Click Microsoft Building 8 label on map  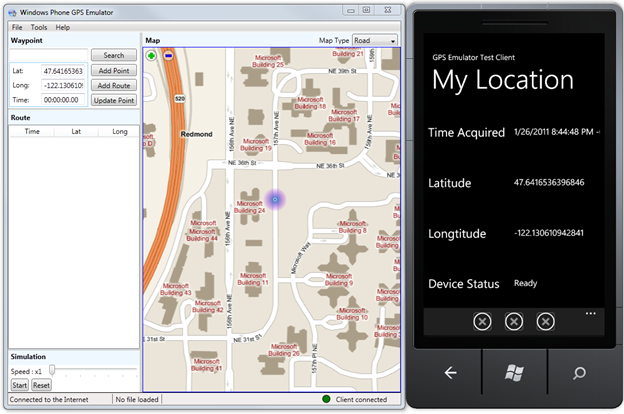[x=353, y=227]
